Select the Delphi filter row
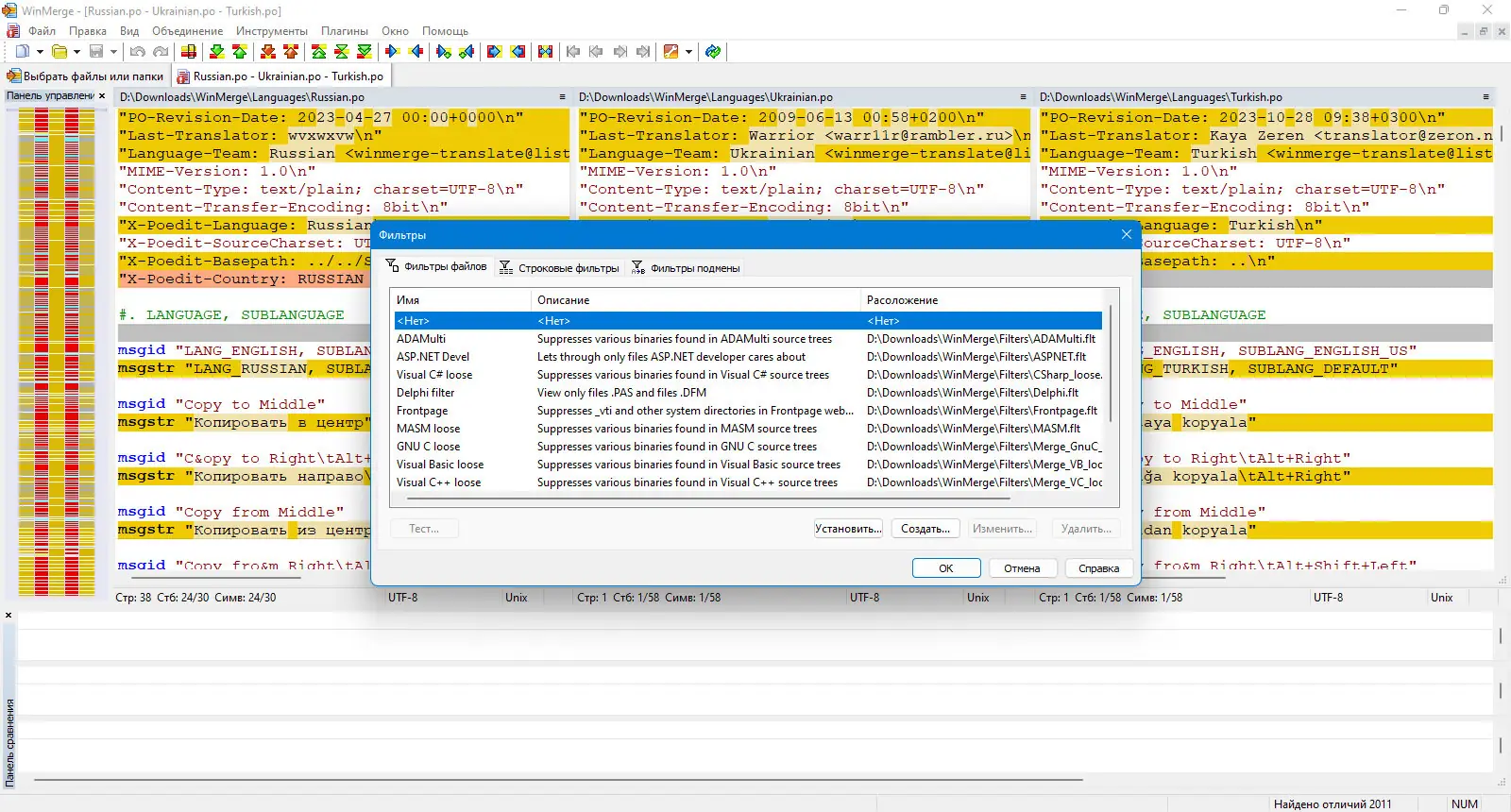The width and height of the screenshot is (1511, 812). click(x=748, y=393)
